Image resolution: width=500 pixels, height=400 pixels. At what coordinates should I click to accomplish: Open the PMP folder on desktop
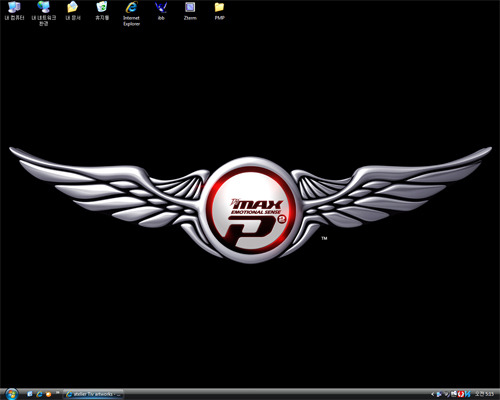pyautogui.click(x=219, y=11)
